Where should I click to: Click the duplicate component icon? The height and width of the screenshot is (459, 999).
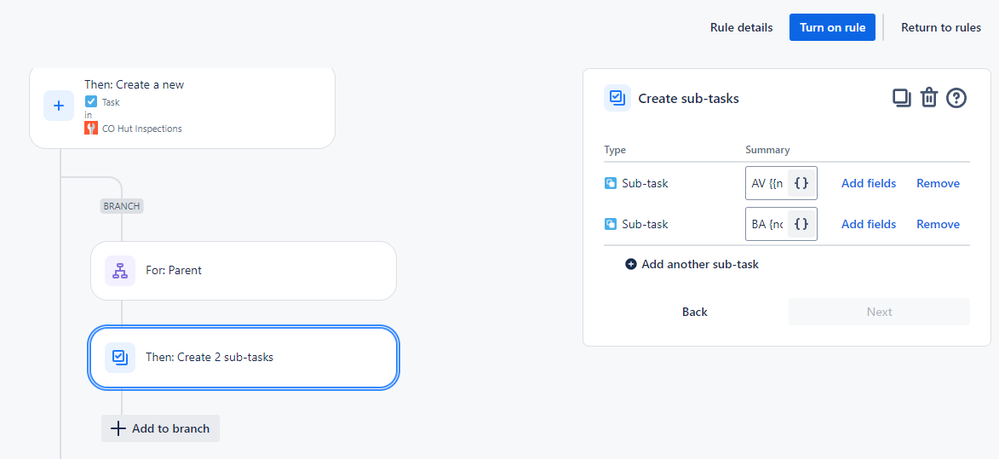pyautogui.click(x=901, y=97)
